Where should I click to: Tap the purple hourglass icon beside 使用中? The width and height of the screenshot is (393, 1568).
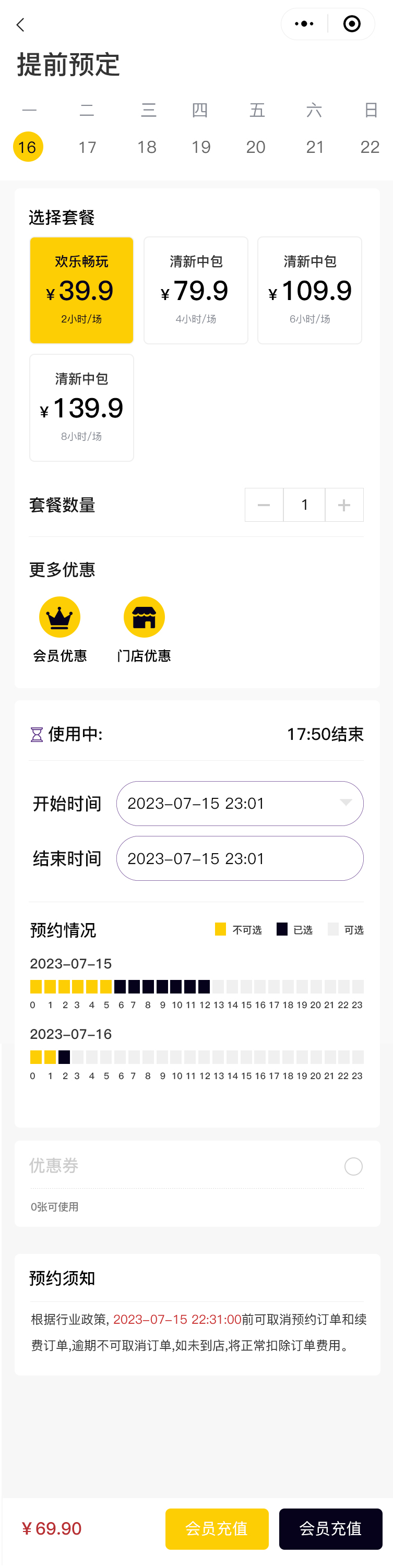pyautogui.click(x=37, y=735)
